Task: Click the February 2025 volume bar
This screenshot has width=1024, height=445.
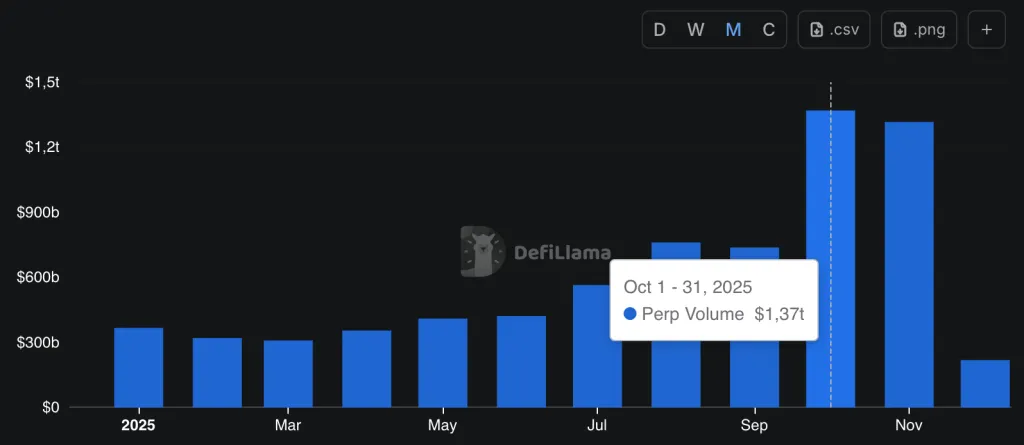Action: [217, 373]
